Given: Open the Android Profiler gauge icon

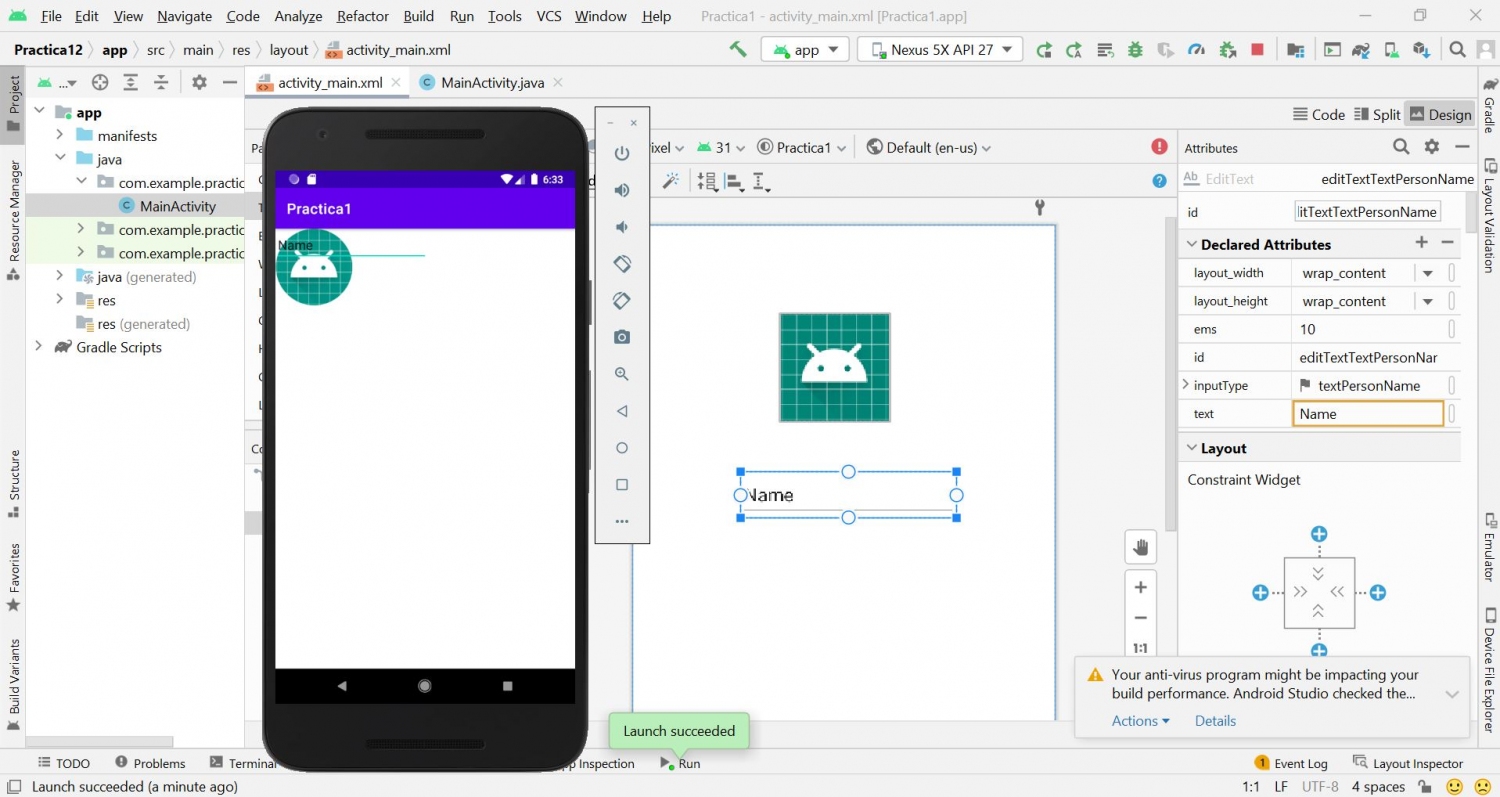Looking at the screenshot, I should pos(1196,49).
